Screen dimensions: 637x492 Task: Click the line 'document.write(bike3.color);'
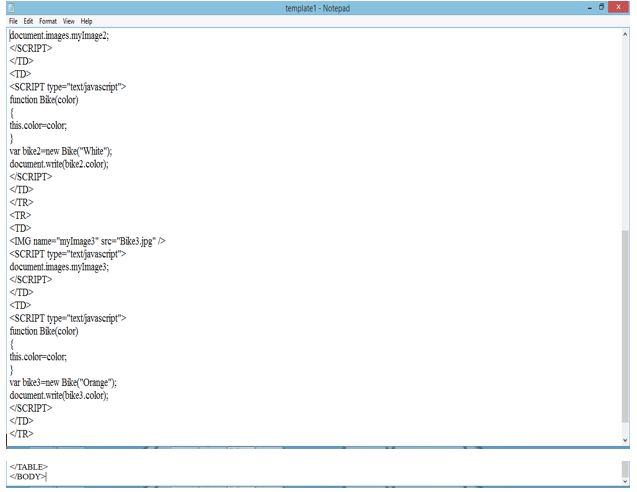[59, 395]
